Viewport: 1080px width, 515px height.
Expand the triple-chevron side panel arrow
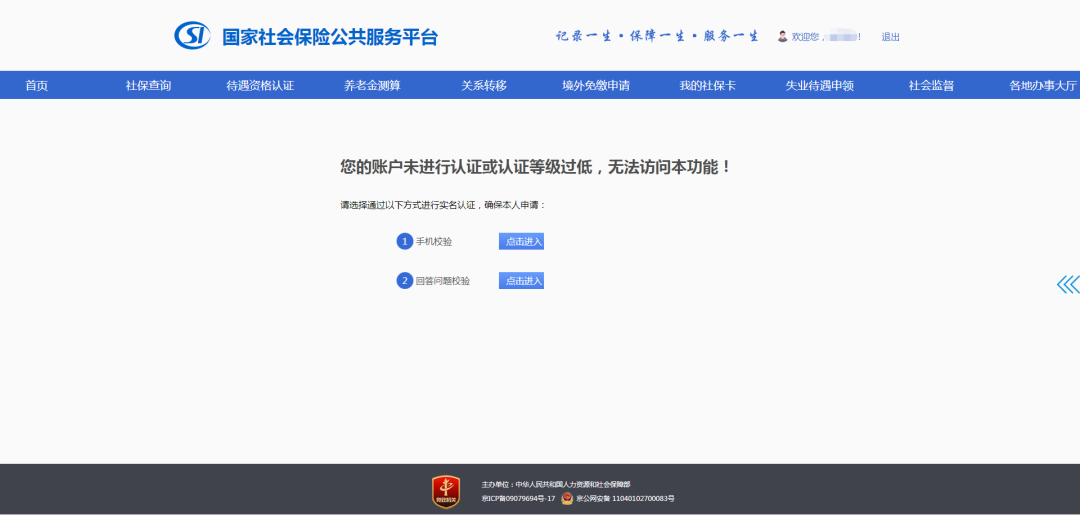click(1067, 285)
